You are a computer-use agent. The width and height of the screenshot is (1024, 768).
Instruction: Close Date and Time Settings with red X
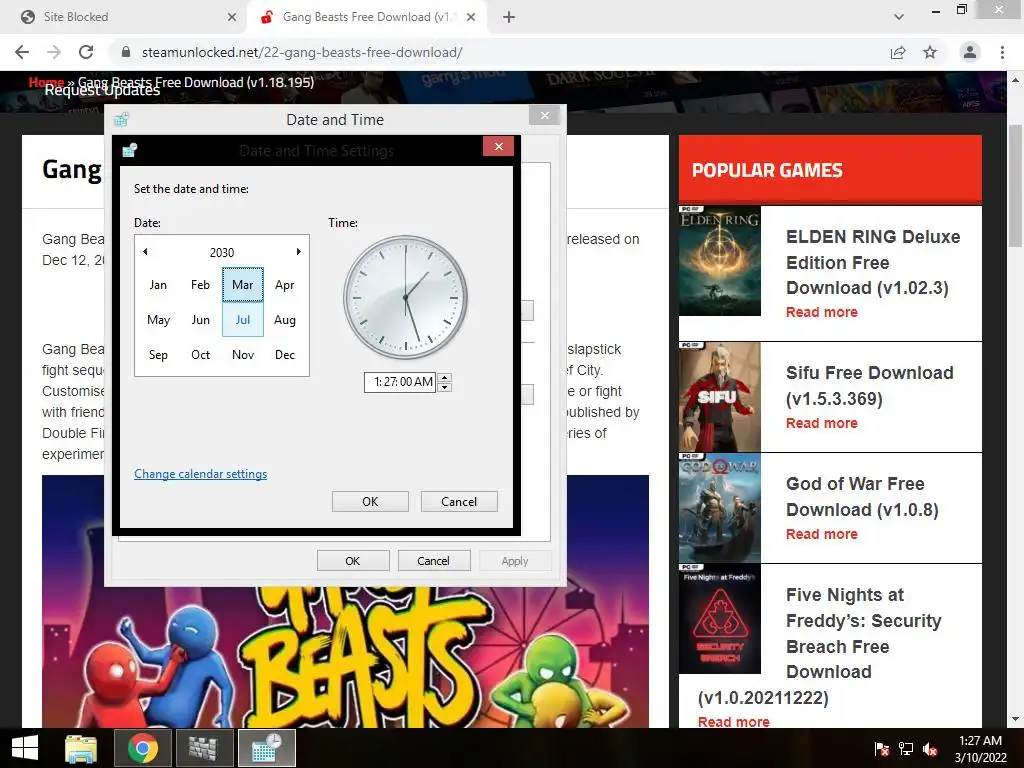(x=498, y=146)
